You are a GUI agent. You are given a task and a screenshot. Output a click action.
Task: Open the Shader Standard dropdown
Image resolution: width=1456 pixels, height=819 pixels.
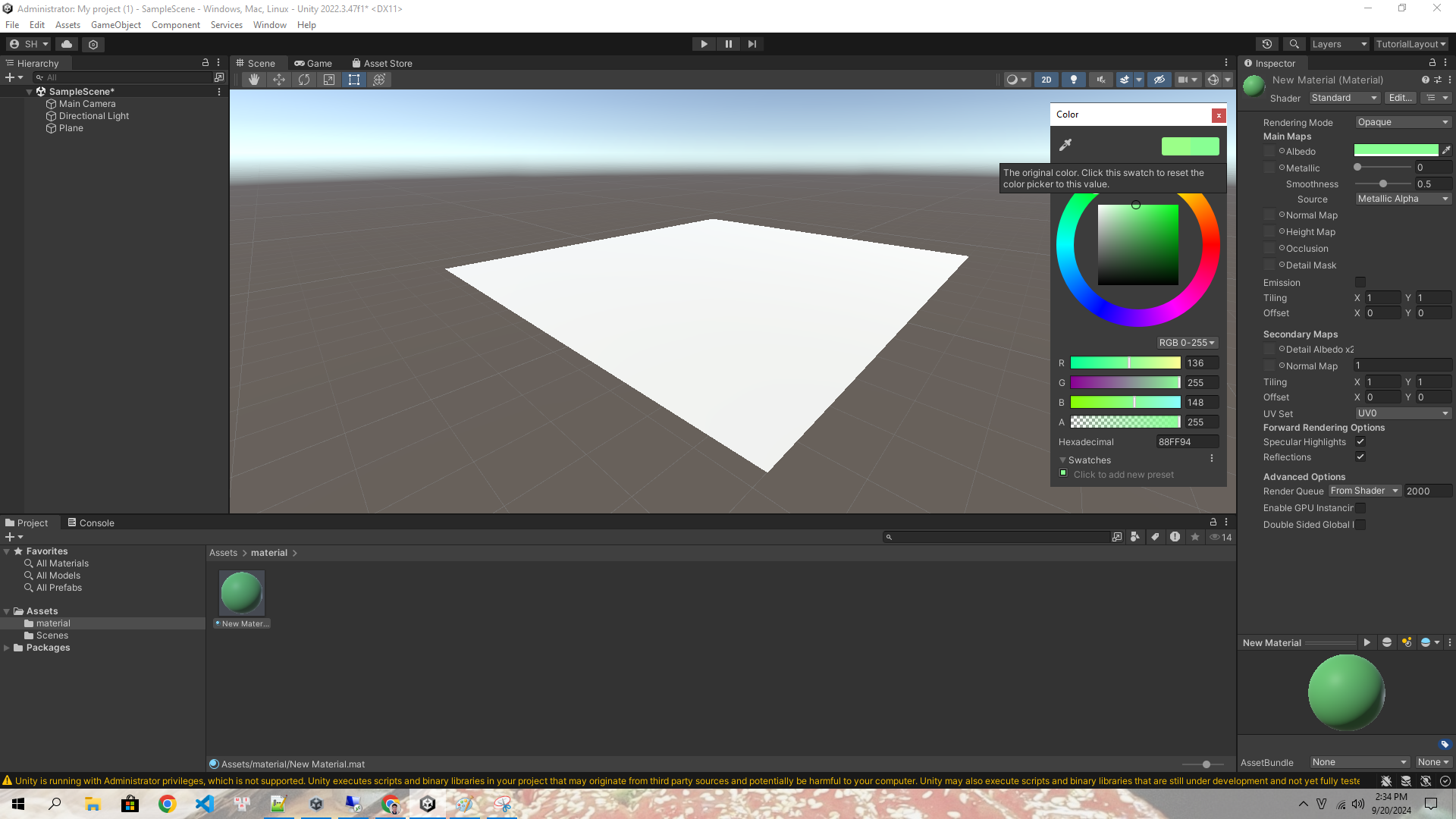1343,97
